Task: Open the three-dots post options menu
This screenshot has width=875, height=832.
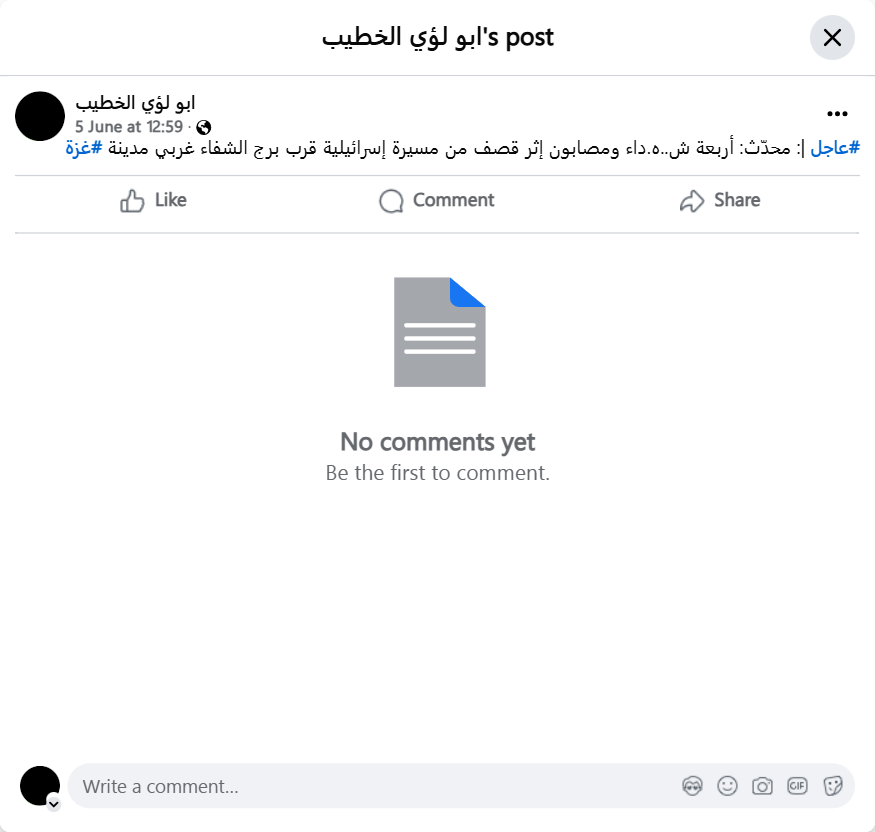Action: [837, 114]
